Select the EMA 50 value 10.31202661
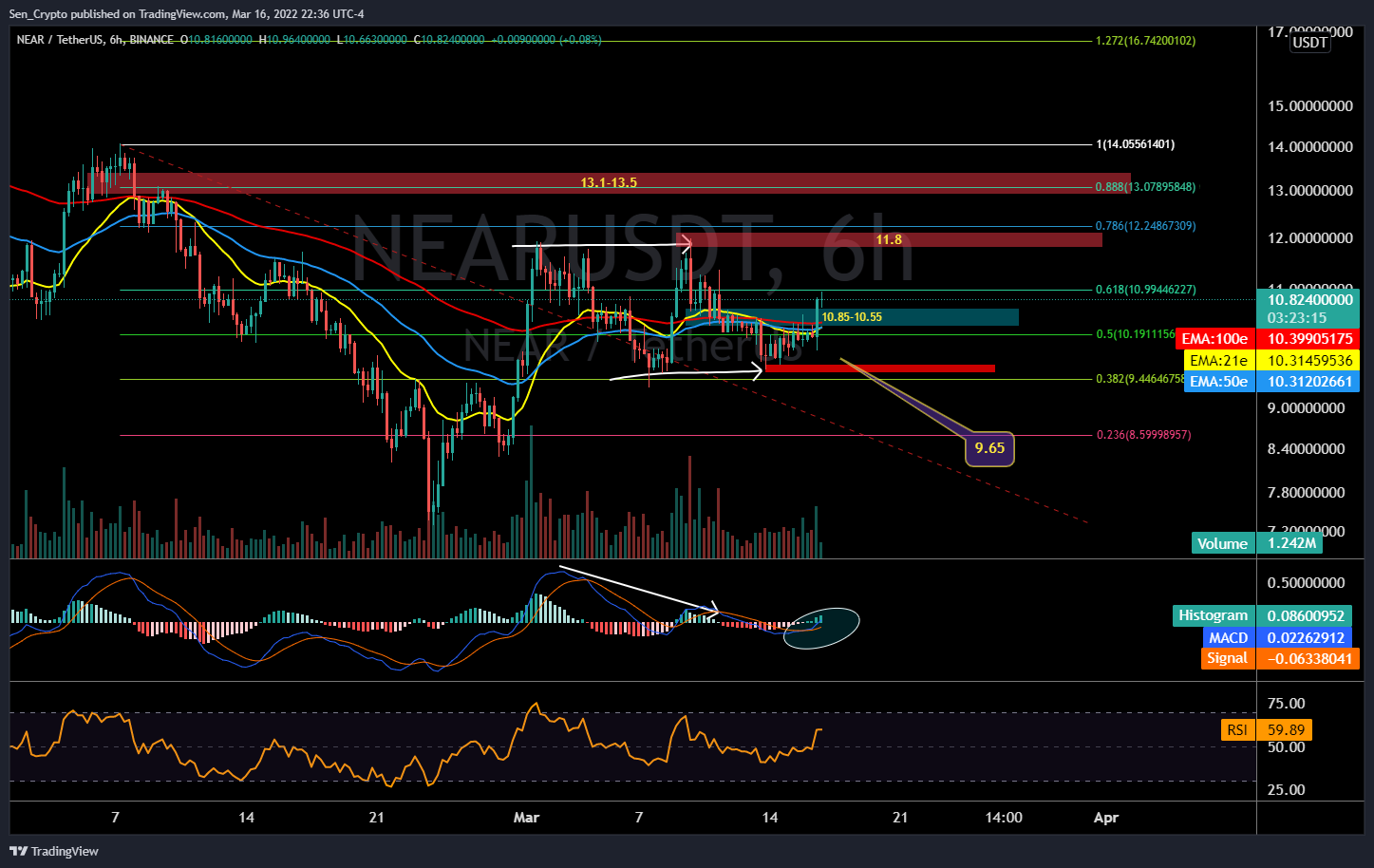This screenshot has height=868, width=1374. tap(1308, 382)
